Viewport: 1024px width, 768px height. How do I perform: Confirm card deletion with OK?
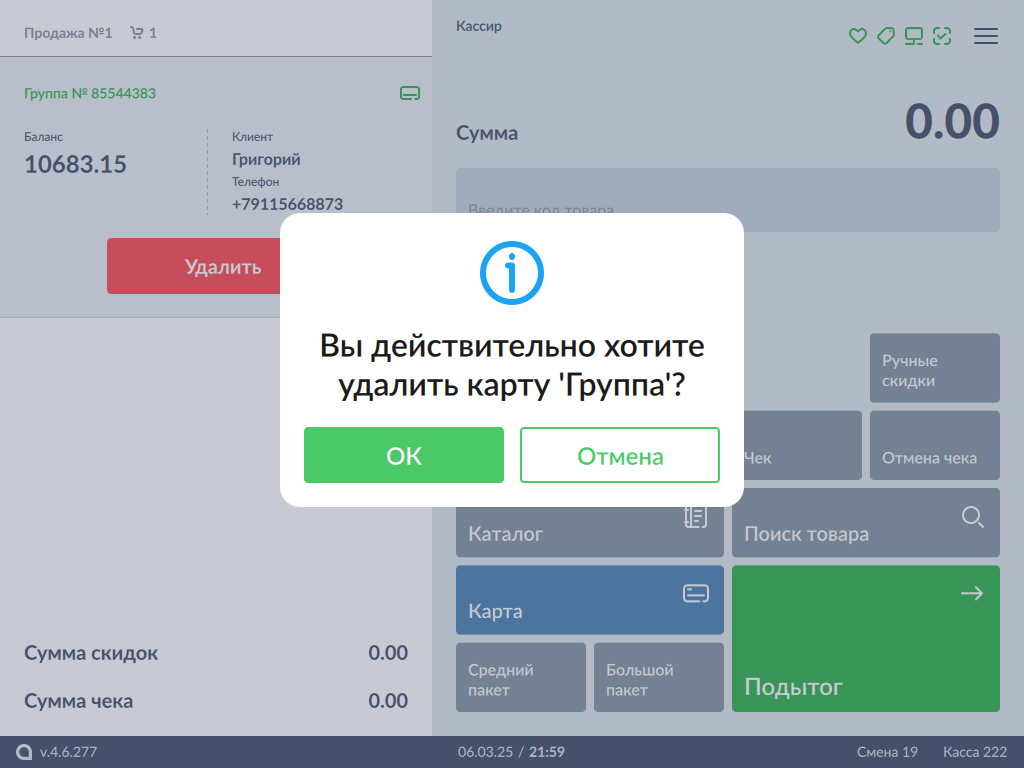coord(404,455)
